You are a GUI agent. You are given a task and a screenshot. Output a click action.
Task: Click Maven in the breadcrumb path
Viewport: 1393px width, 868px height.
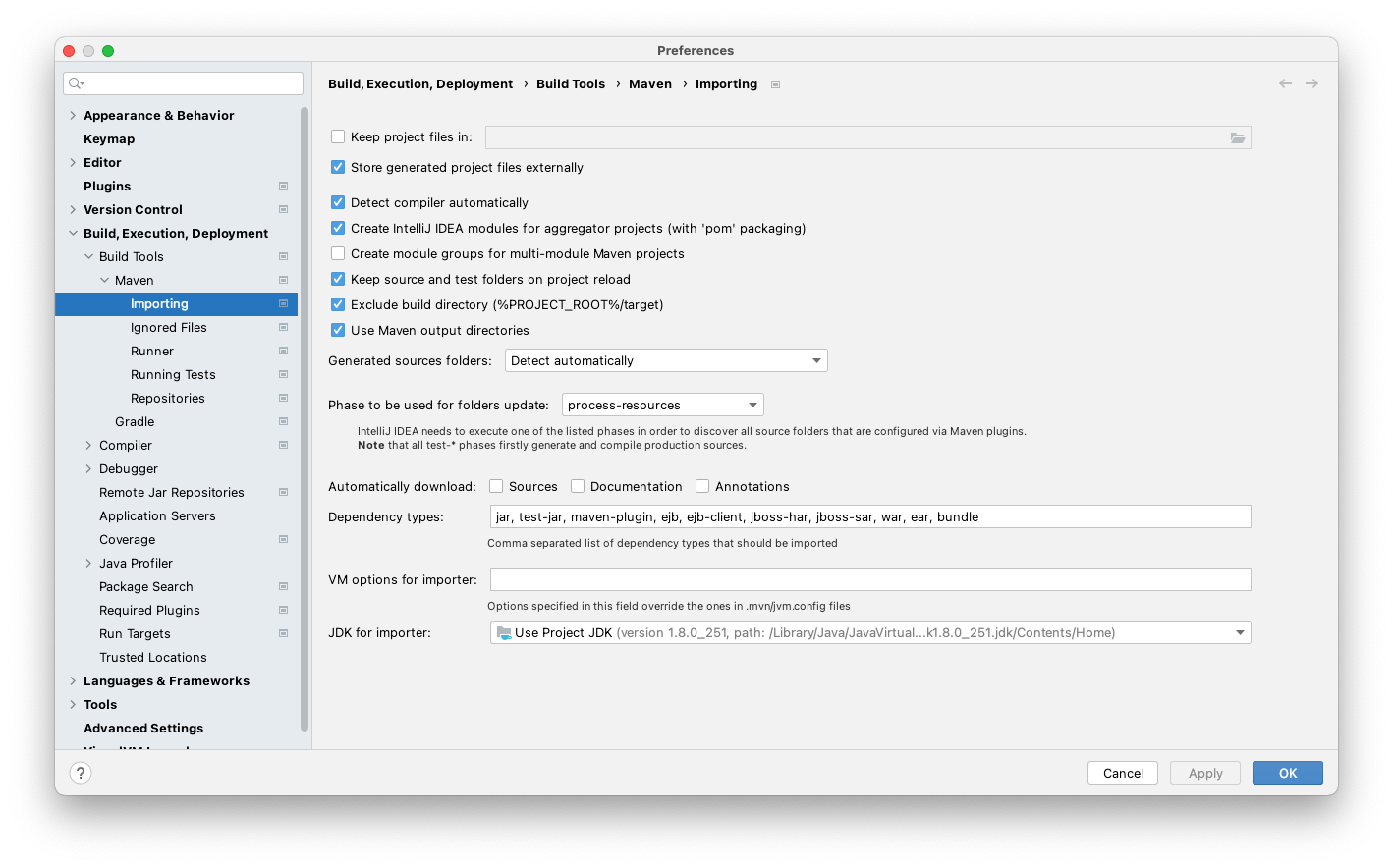click(650, 83)
